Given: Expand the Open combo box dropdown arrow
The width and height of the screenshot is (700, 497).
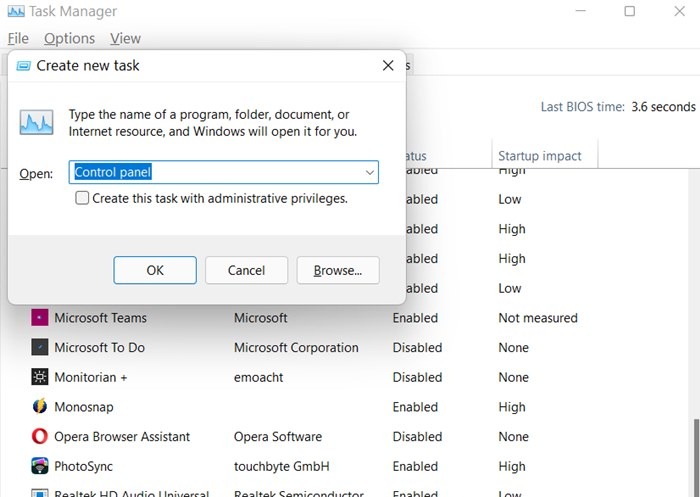Looking at the screenshot, I should [x=369, y=173].
